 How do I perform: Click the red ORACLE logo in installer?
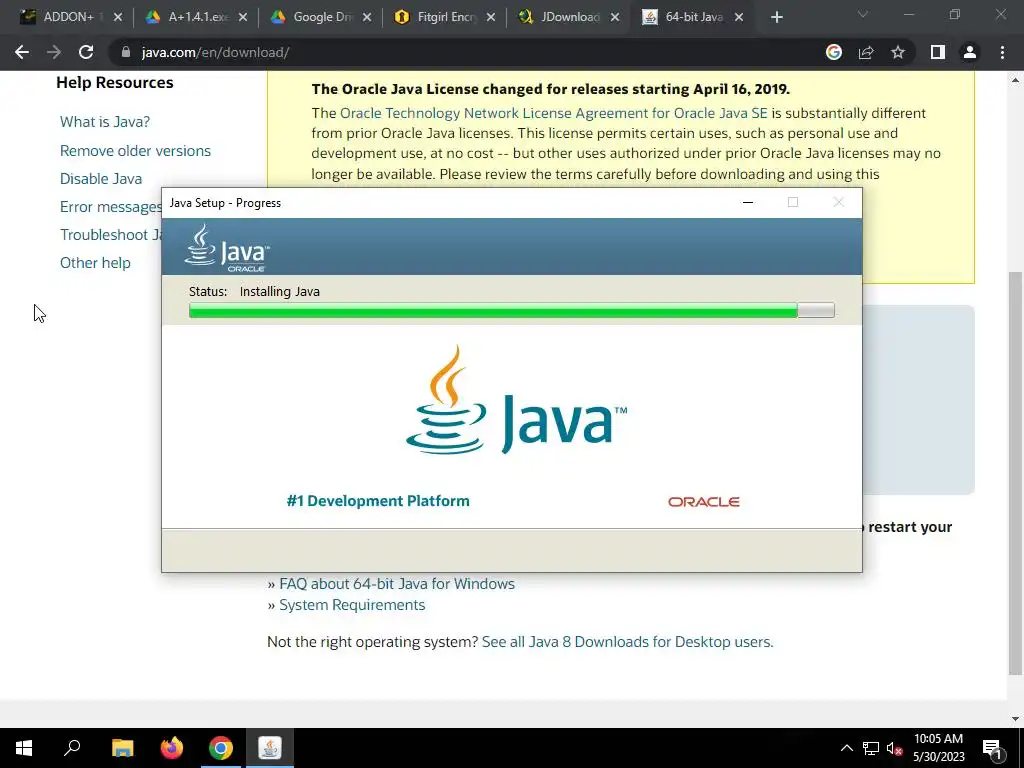click(x=704, y=502)
